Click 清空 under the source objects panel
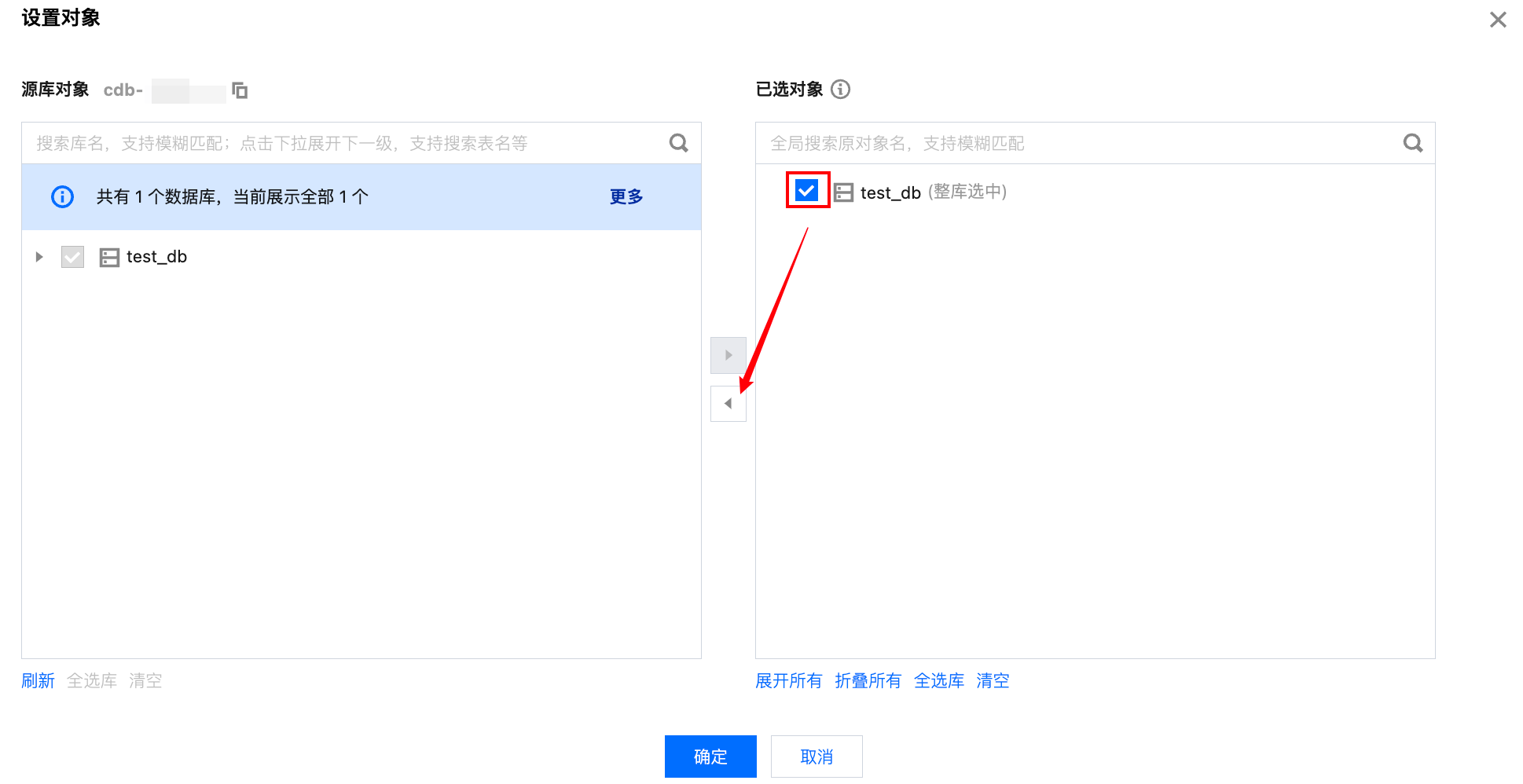 click(145, 680)
